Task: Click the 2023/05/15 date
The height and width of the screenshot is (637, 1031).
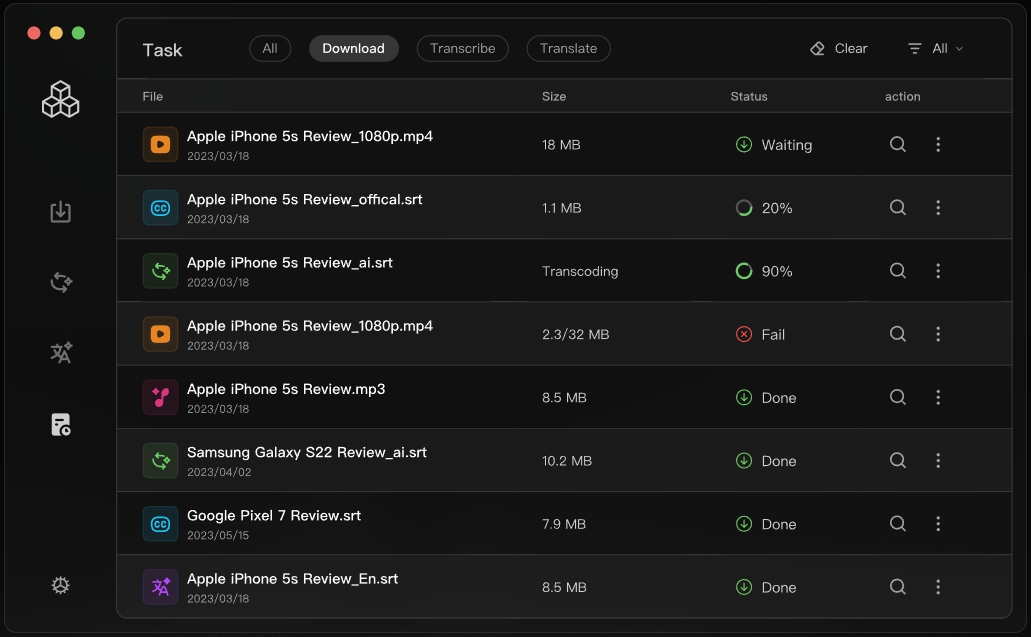Action: [218, 535]
